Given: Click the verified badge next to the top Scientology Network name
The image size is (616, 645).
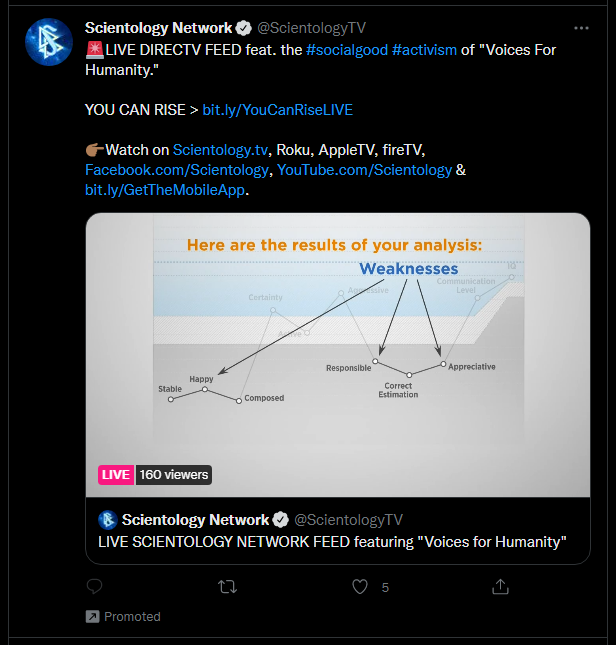Looking at the screenshot, I should [243, 28].
